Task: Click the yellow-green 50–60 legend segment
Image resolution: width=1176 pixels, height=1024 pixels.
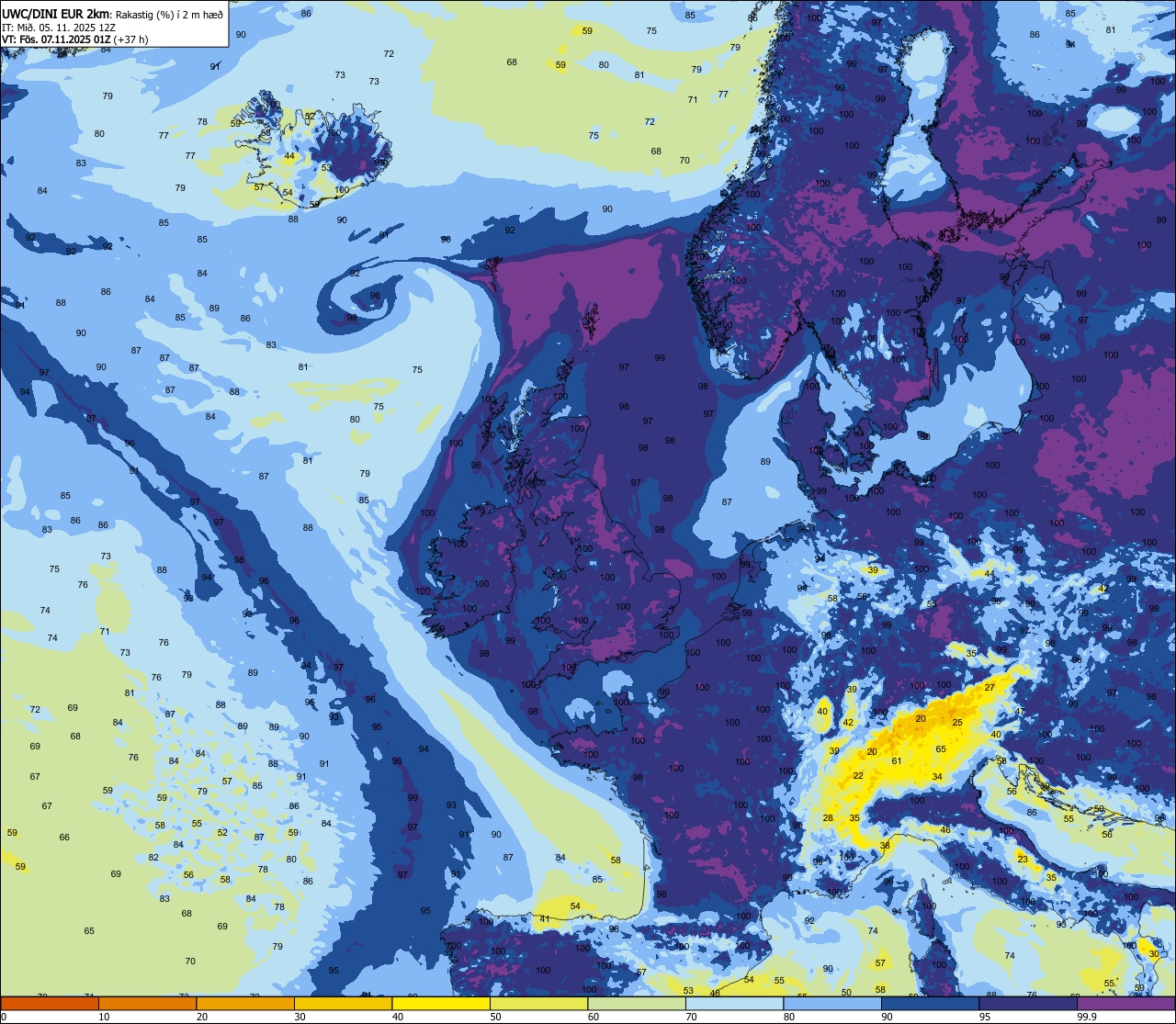Action: (538, 1003)
